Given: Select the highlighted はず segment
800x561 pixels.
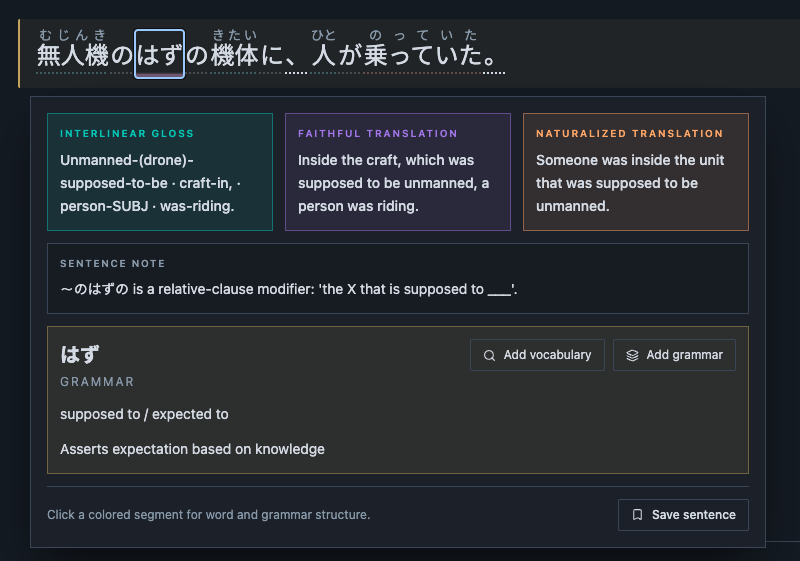Looking at the screenshot, I should point(159,54).
